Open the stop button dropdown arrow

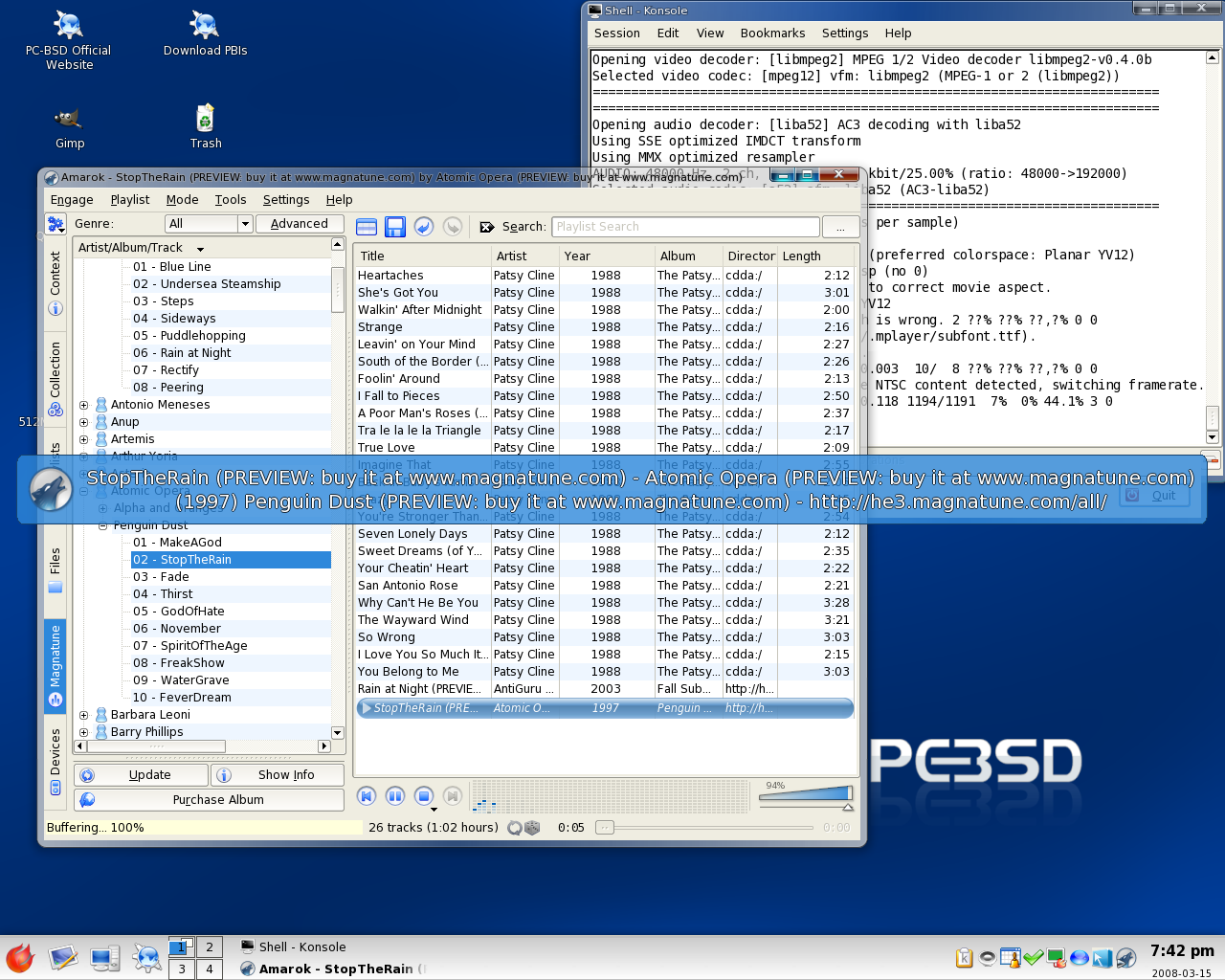click(434, 810)
